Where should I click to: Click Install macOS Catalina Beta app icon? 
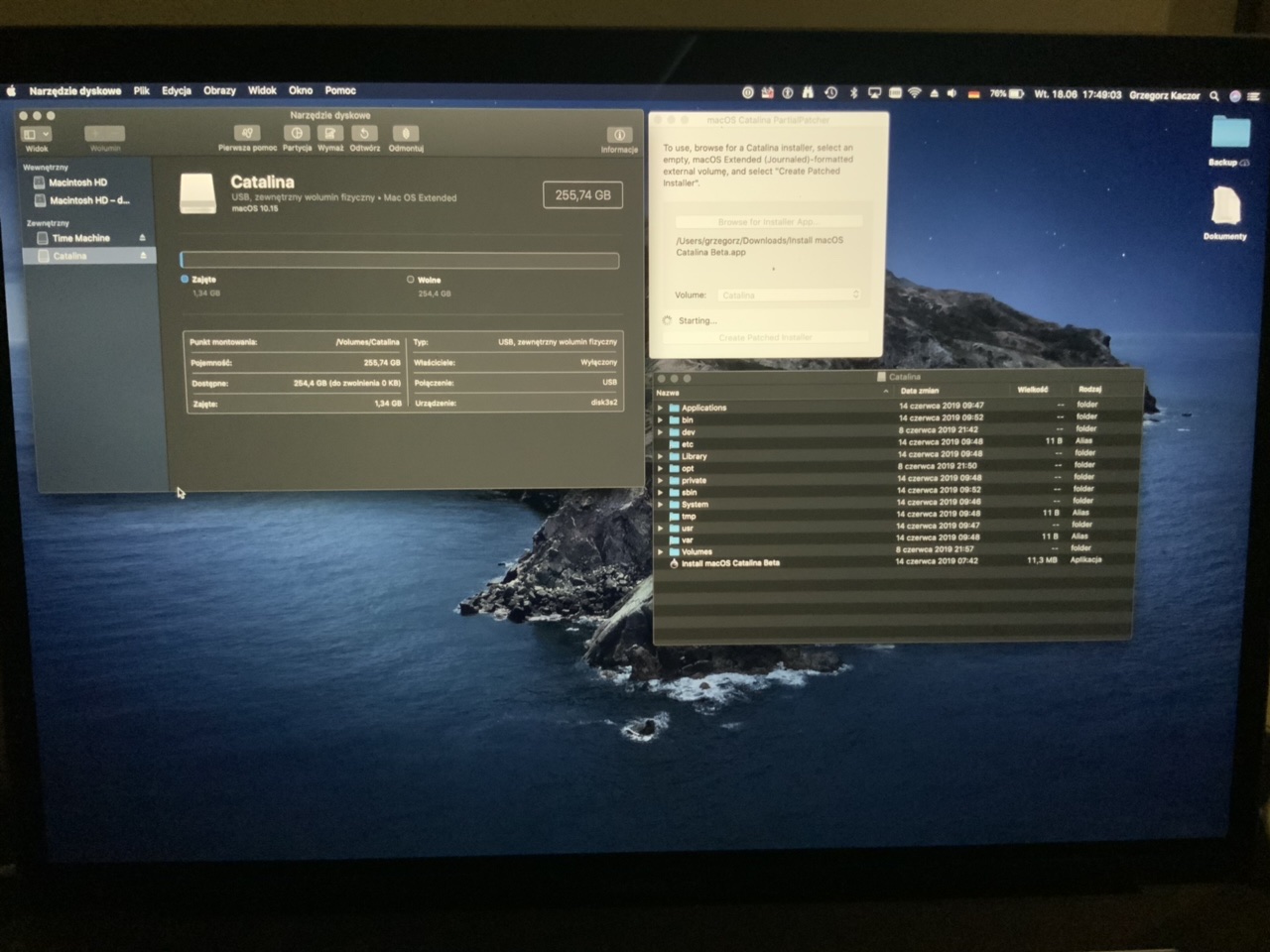(x=675, y=563)
